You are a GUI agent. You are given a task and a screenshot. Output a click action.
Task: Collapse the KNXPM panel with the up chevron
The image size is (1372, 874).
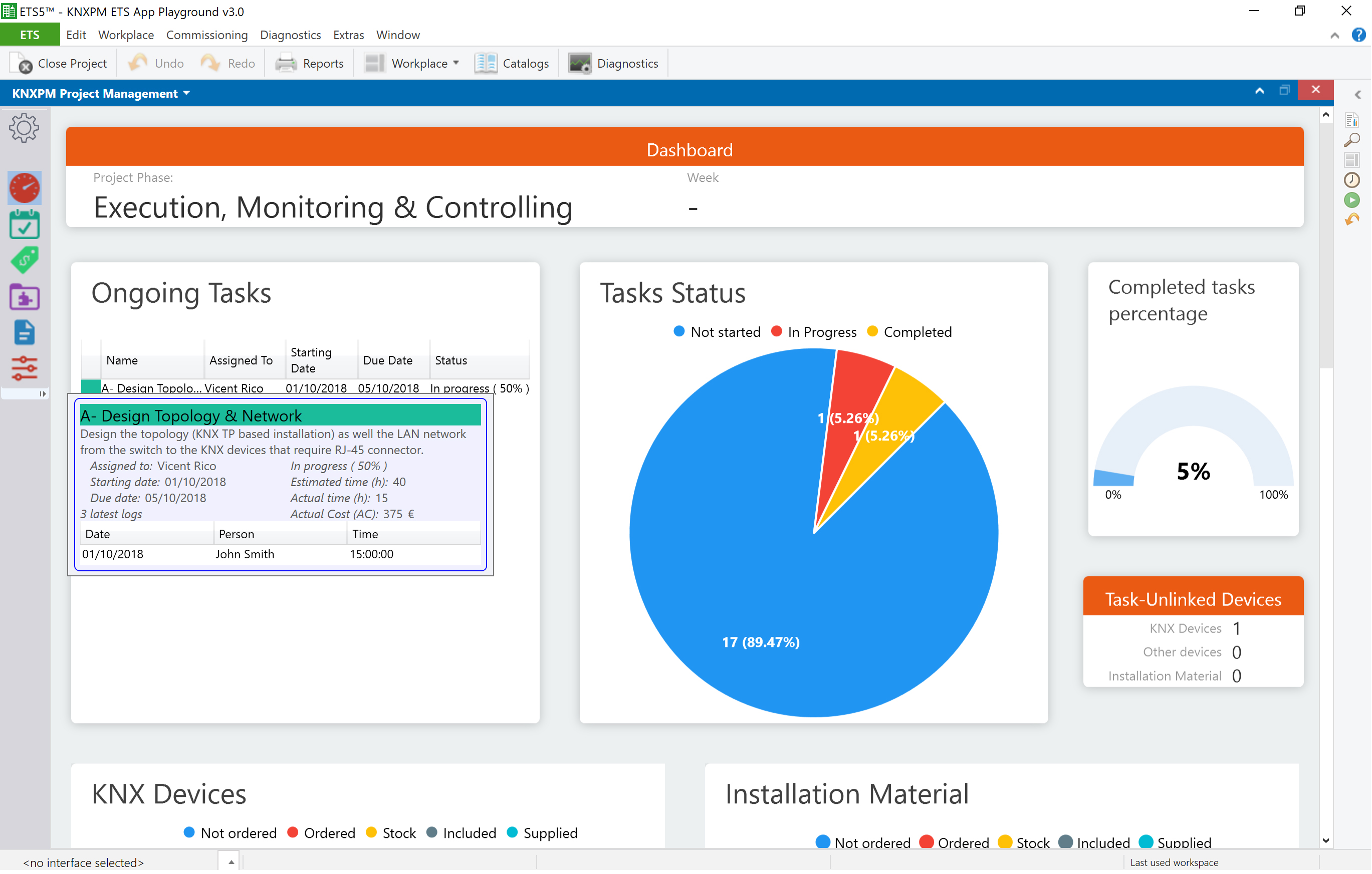coord(1260,91)
